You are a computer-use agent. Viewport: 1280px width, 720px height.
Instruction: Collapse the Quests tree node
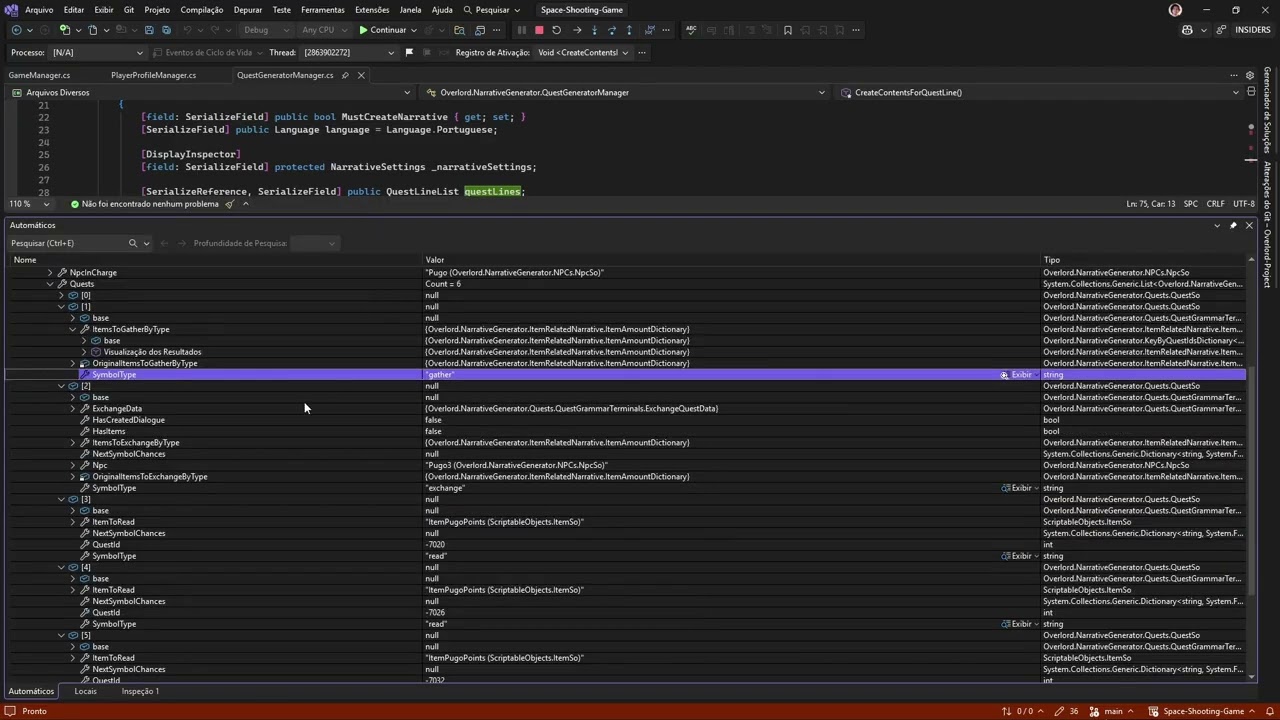click(50, 284)
